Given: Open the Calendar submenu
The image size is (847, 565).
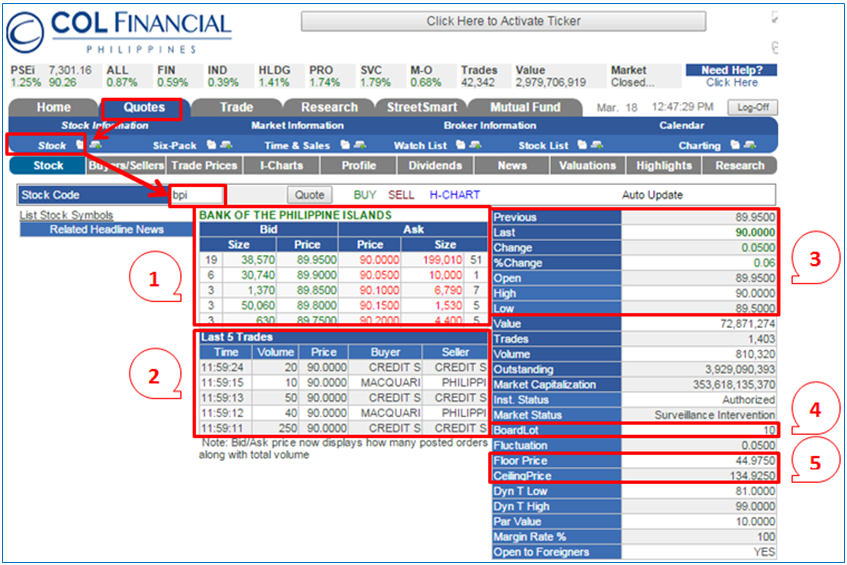Looking at the screenshot, I should [681, 125].
